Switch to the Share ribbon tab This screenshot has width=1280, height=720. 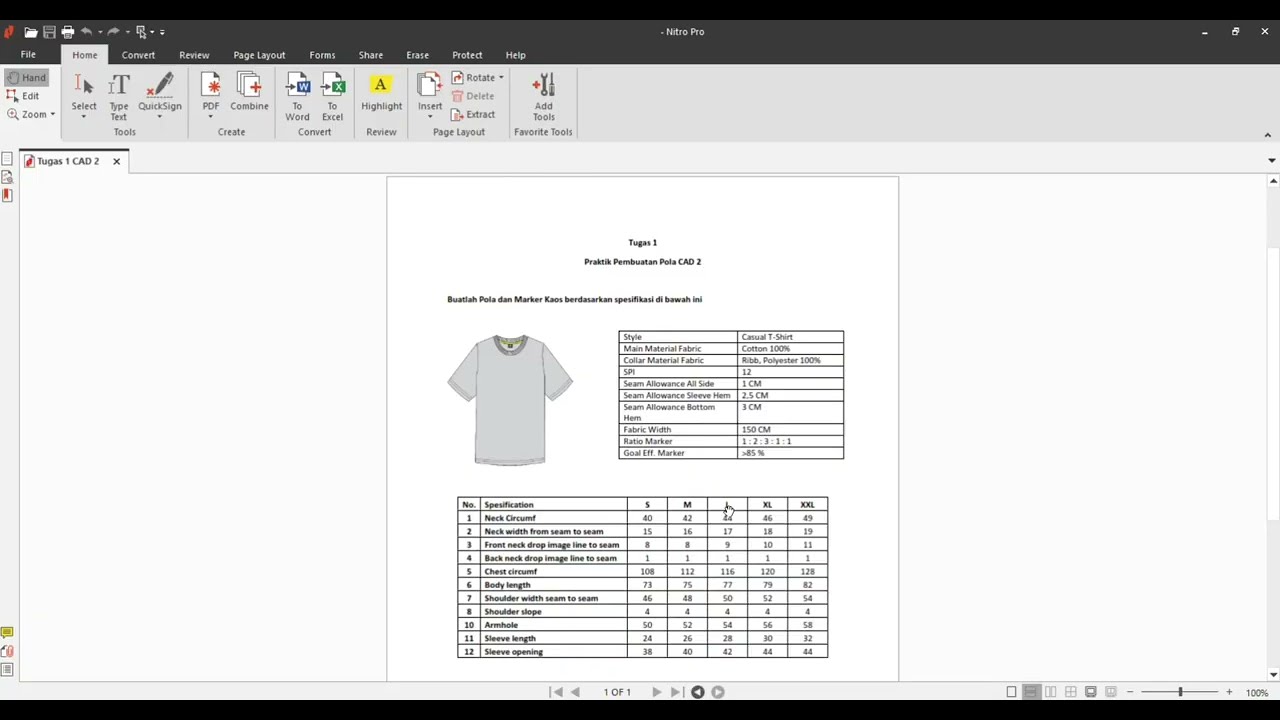click(x=370, y=55)
